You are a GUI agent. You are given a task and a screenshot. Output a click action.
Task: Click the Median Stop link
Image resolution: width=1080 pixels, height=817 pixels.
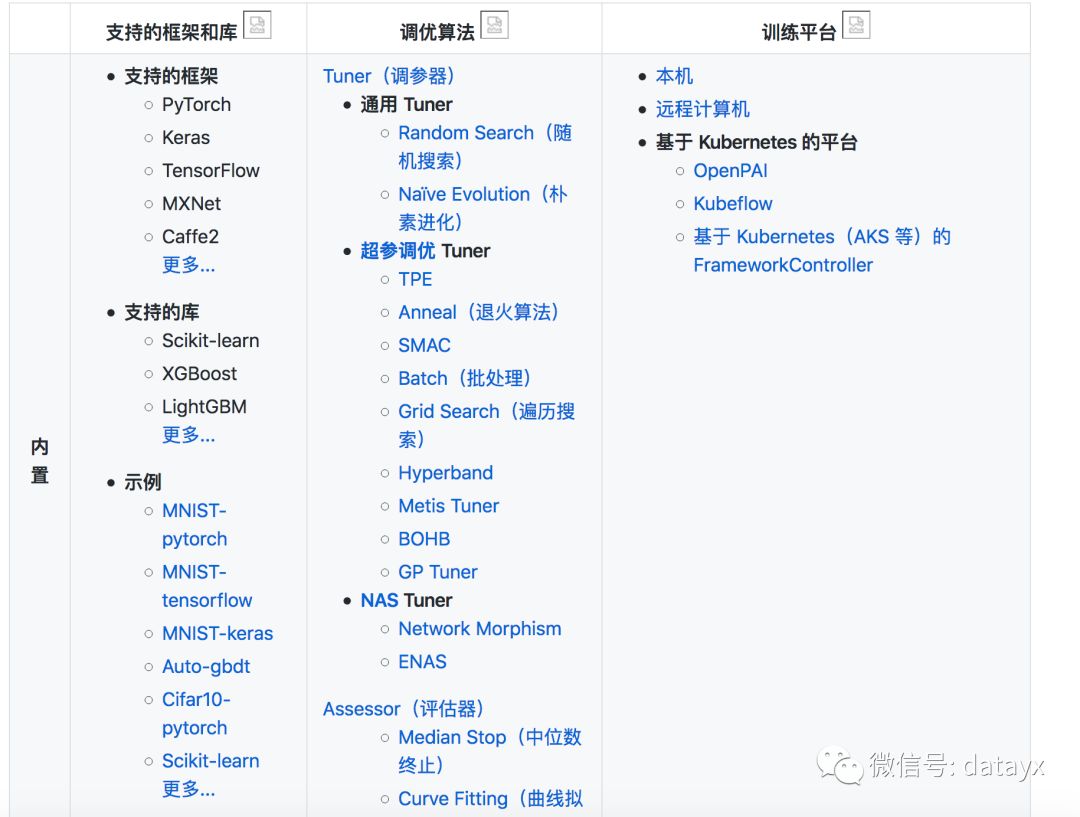pos(490,751)
